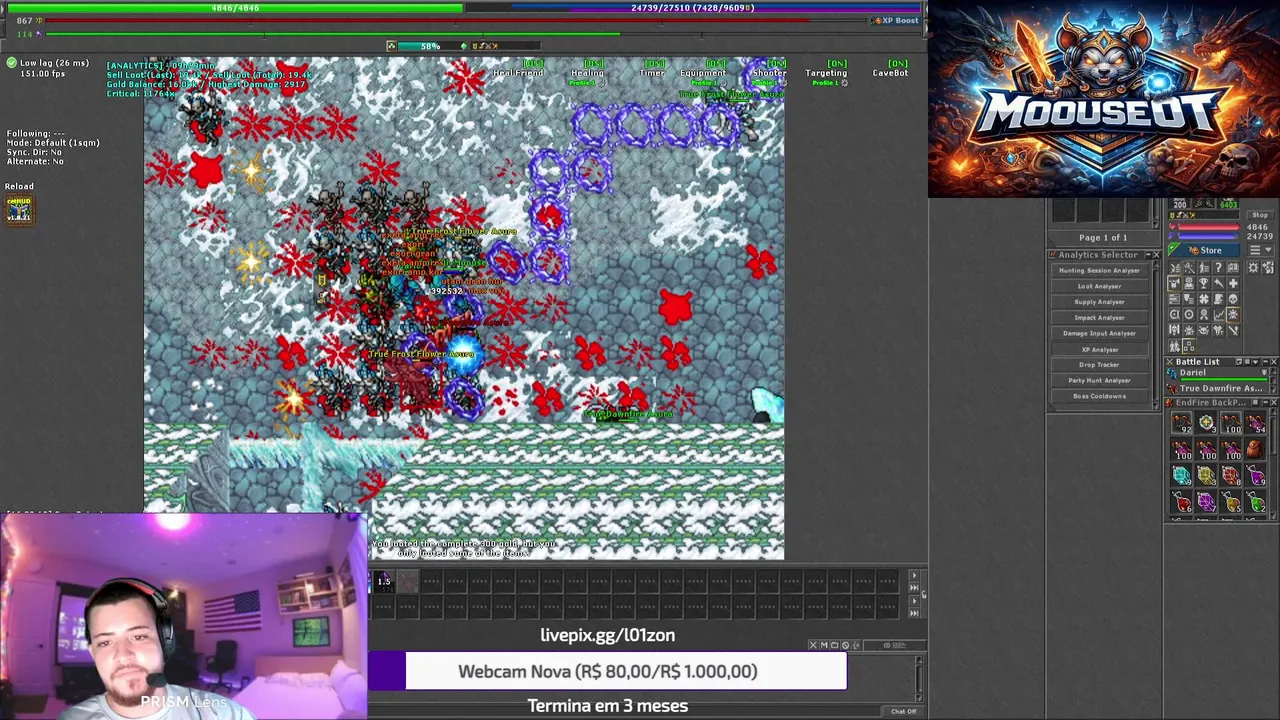Viewport: 1280px width, 720px height.
Task: Click the circular target icon
Action: [x=1189, y=314]
